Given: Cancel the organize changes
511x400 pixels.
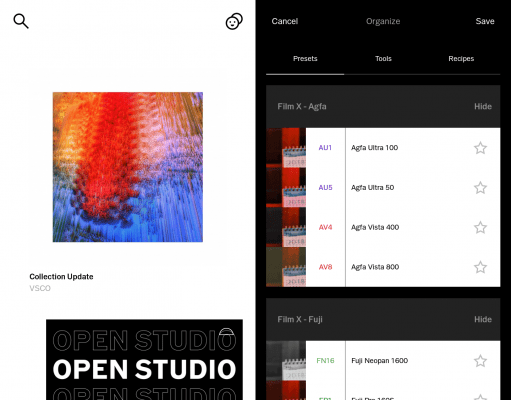Looking at the screenshot, I should click(285, 21).
